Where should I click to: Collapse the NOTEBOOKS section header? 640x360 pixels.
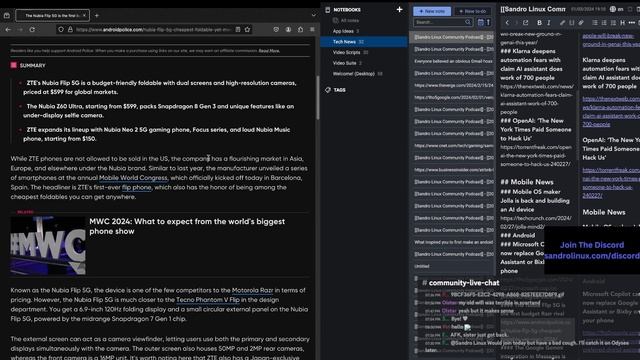click(347, 9)
